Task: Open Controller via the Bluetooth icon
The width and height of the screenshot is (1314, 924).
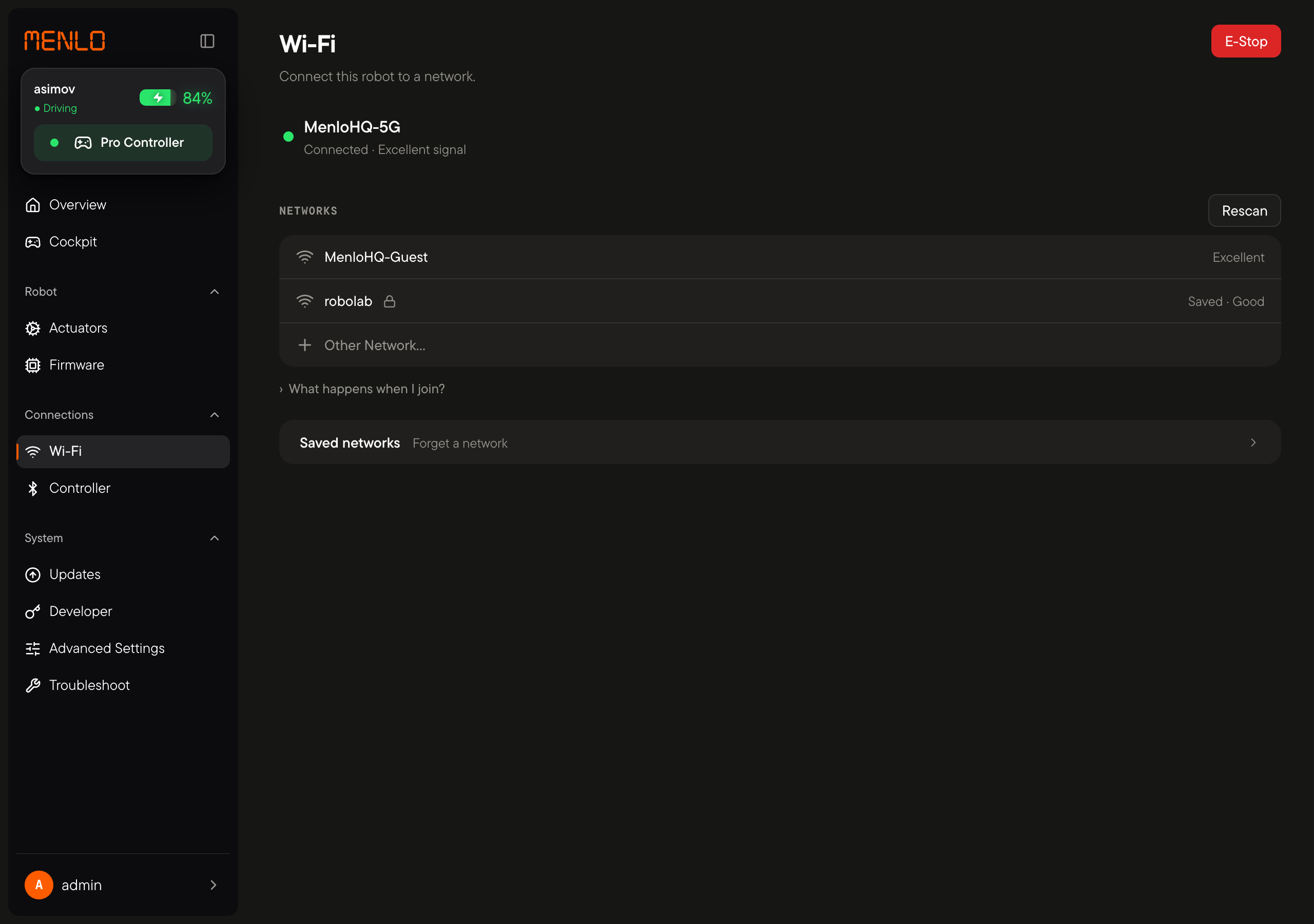Action: click(x=33, y=488)
